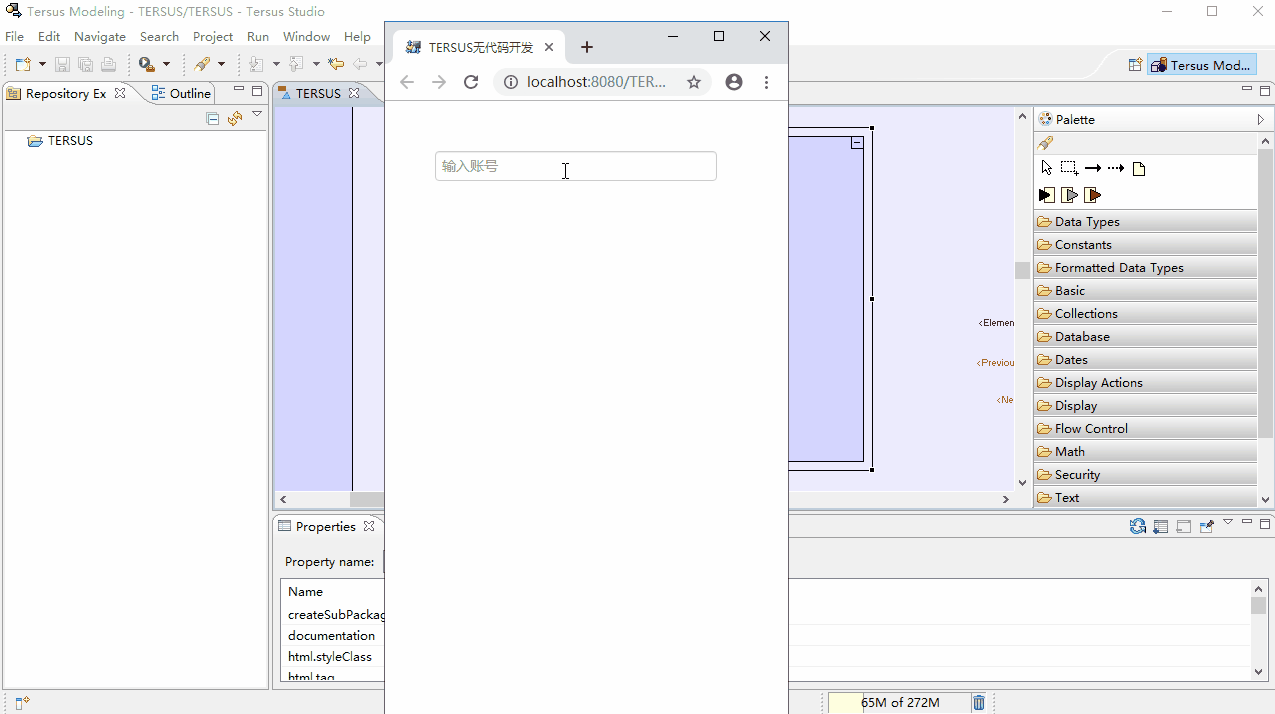This screenshot has width=1275, height=714.
Task: Open the Search menu
Action: click(x=159, y=36)
